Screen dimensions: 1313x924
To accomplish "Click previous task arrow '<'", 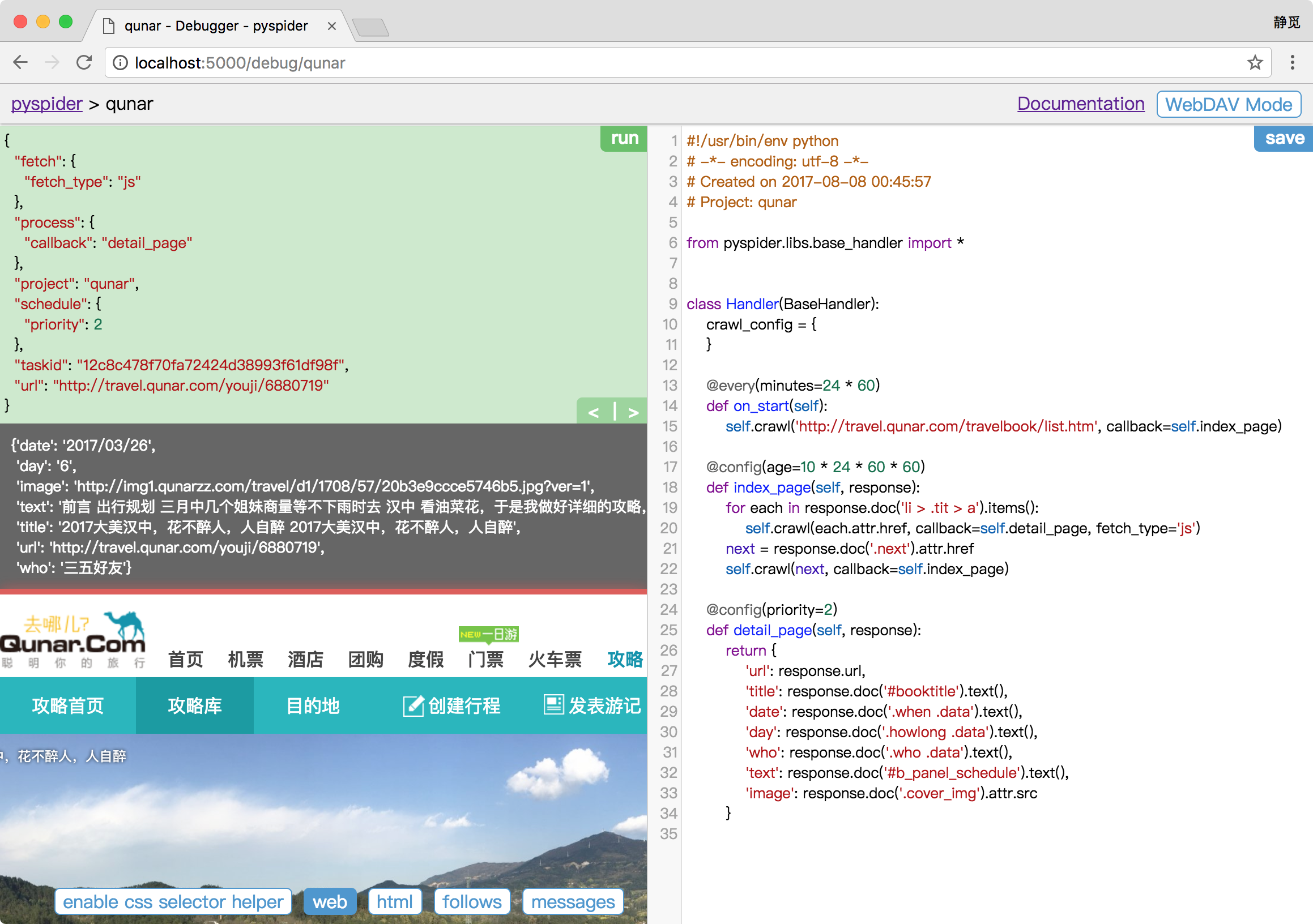I will click(x=594, y=412).
